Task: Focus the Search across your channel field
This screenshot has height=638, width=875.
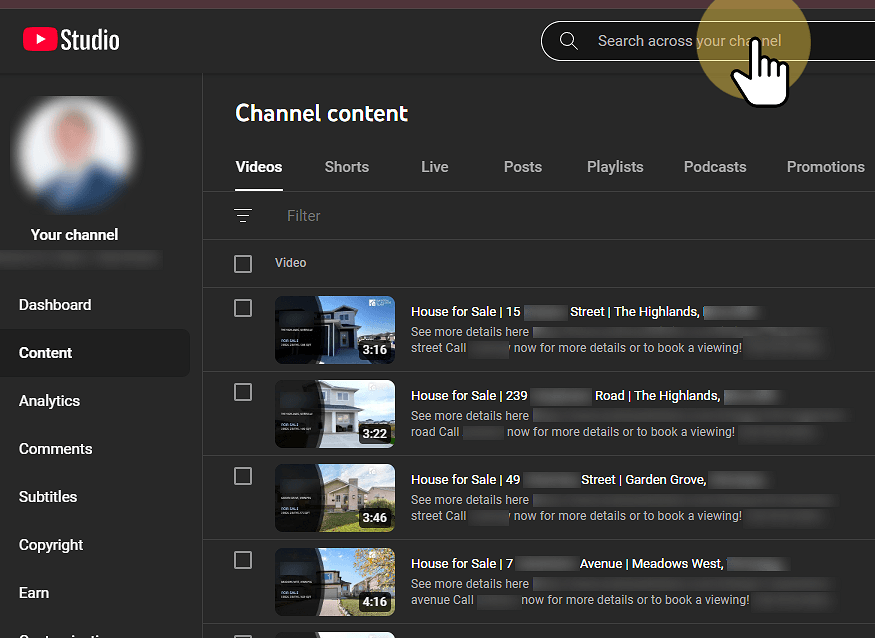Action: pyautogui.click(x=708, y=41)
